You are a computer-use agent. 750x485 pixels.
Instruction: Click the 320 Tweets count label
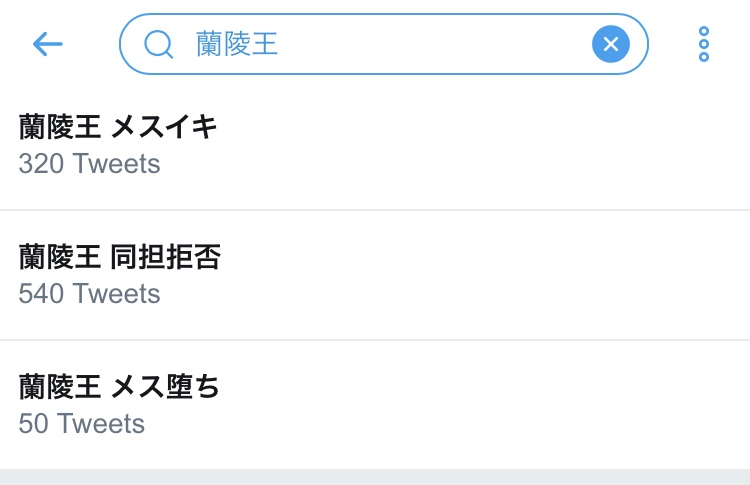coord(89,163)
